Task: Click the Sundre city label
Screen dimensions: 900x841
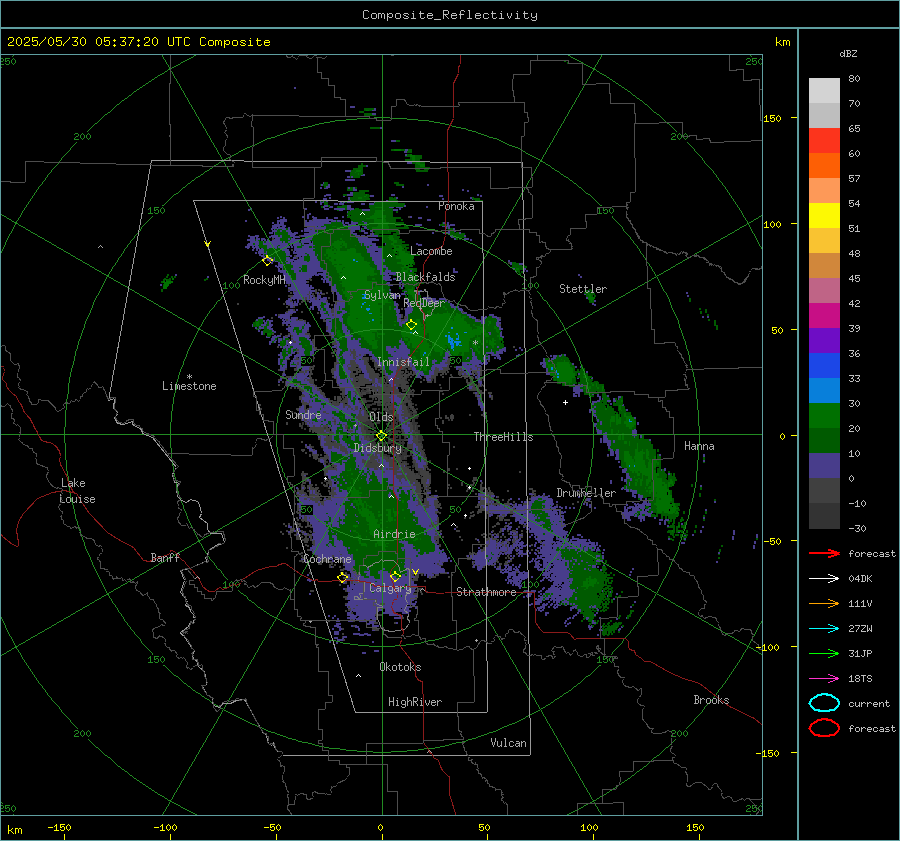Action: (303, 414)
